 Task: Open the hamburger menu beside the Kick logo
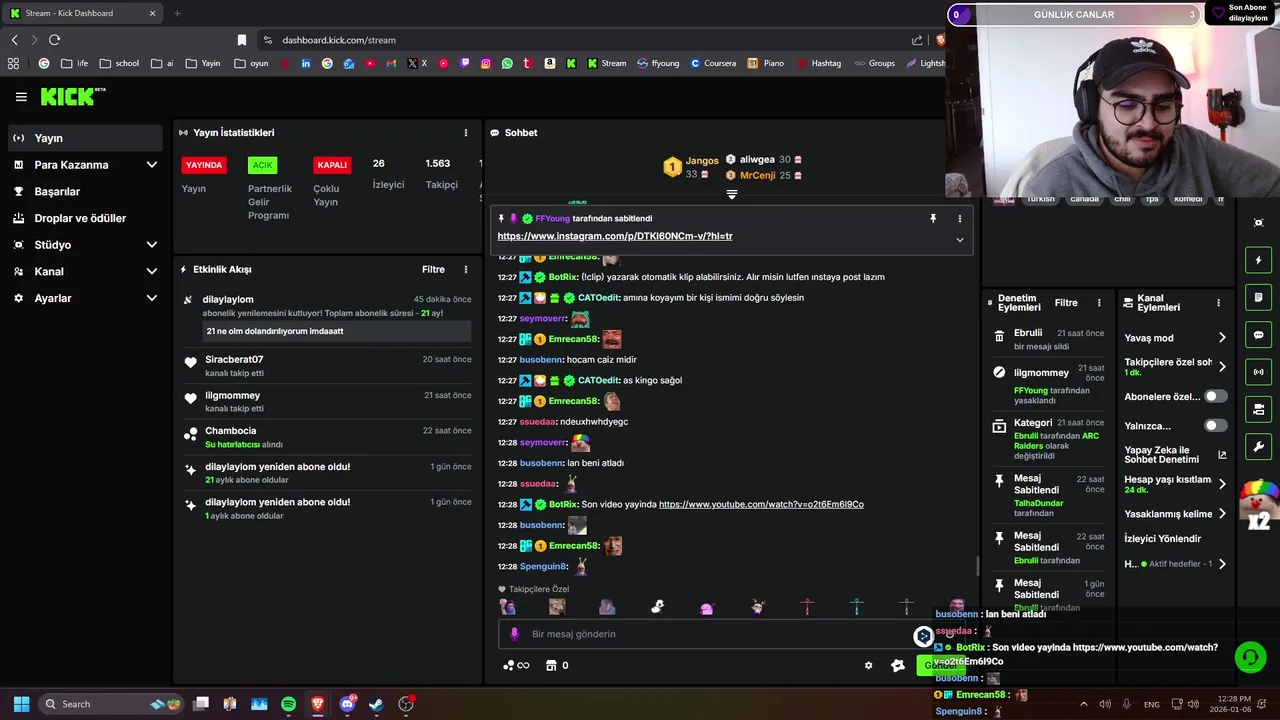point(21,97)
